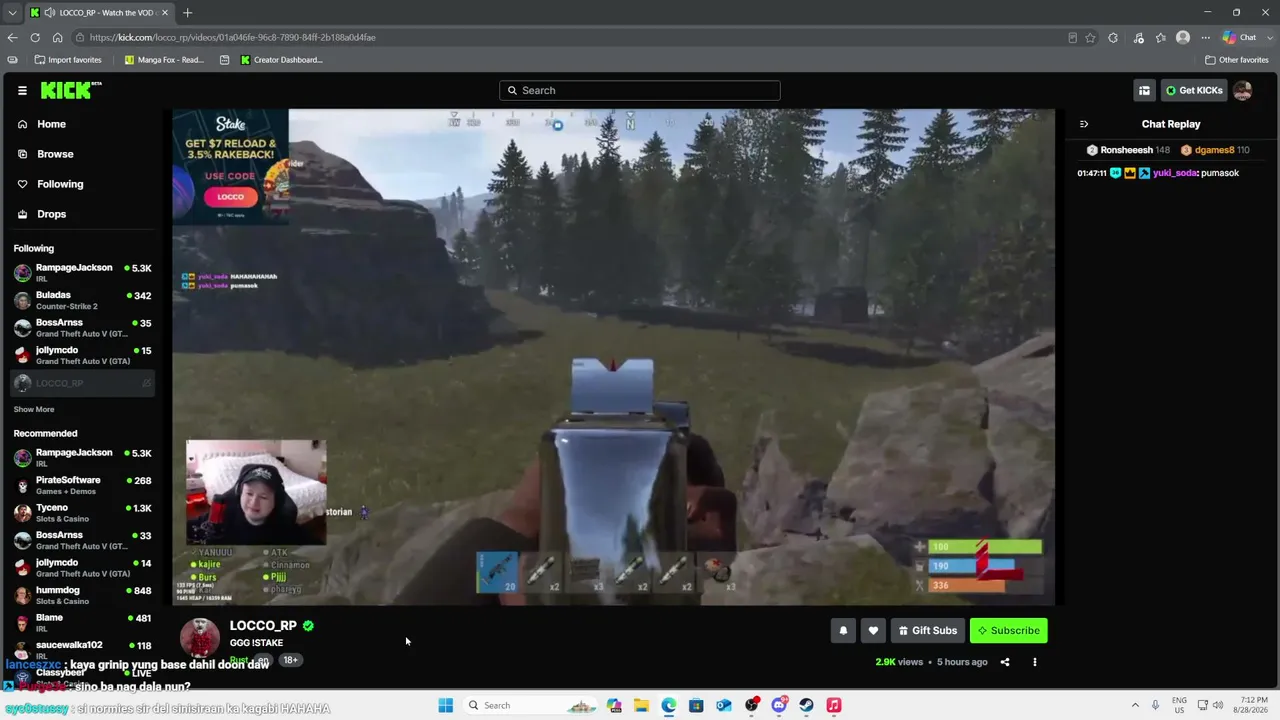Open Other favorites folder
1280x720 pixels.
tap(1237, 60)
